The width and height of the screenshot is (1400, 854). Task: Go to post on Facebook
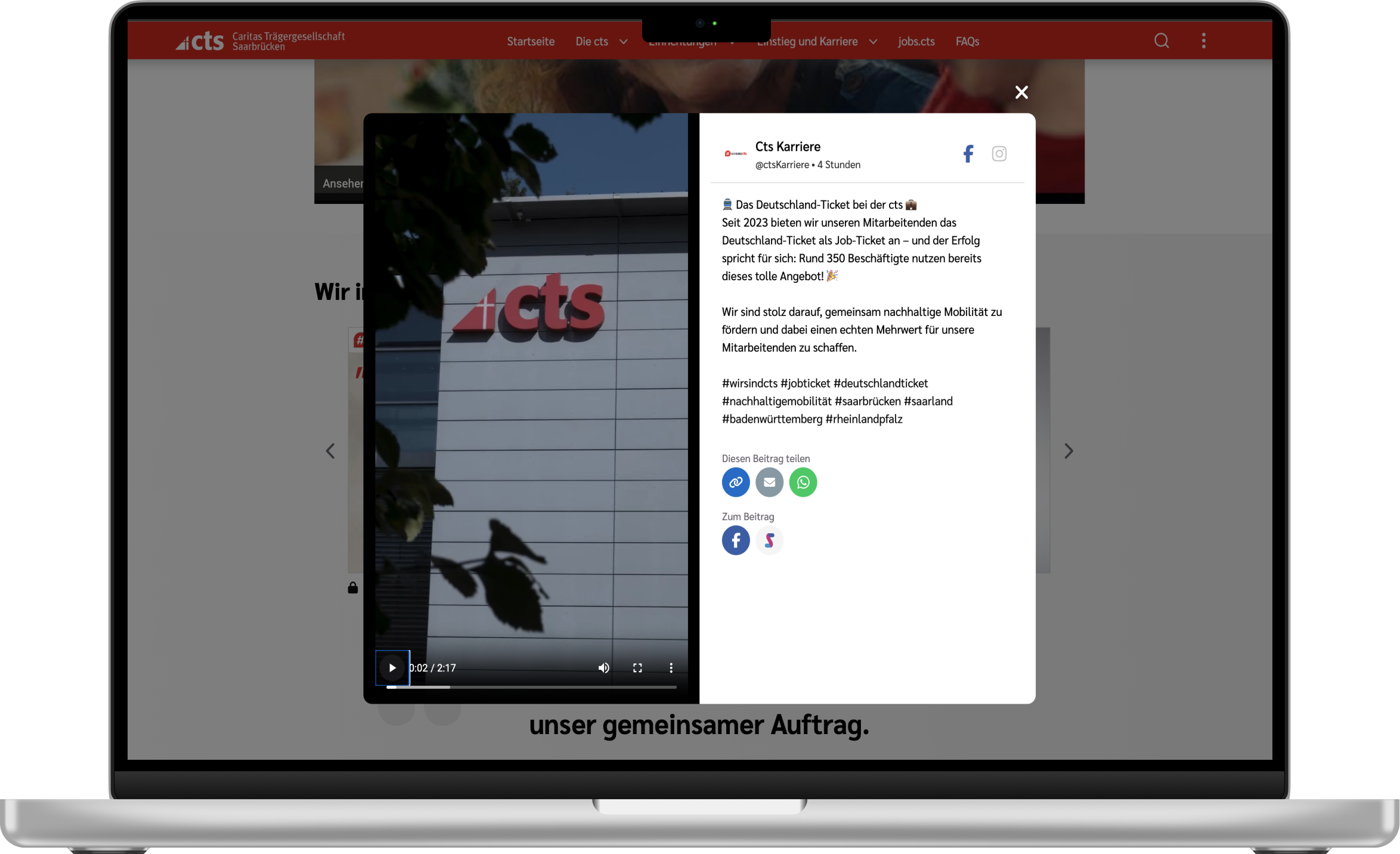click(x=736, y=540)
